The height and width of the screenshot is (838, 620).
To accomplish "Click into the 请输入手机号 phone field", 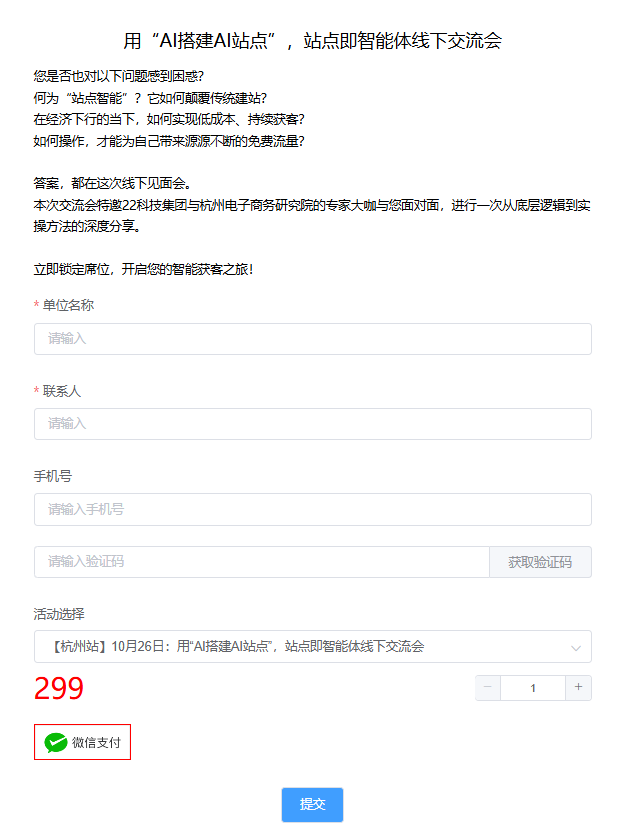I will [x=313, y=509].
